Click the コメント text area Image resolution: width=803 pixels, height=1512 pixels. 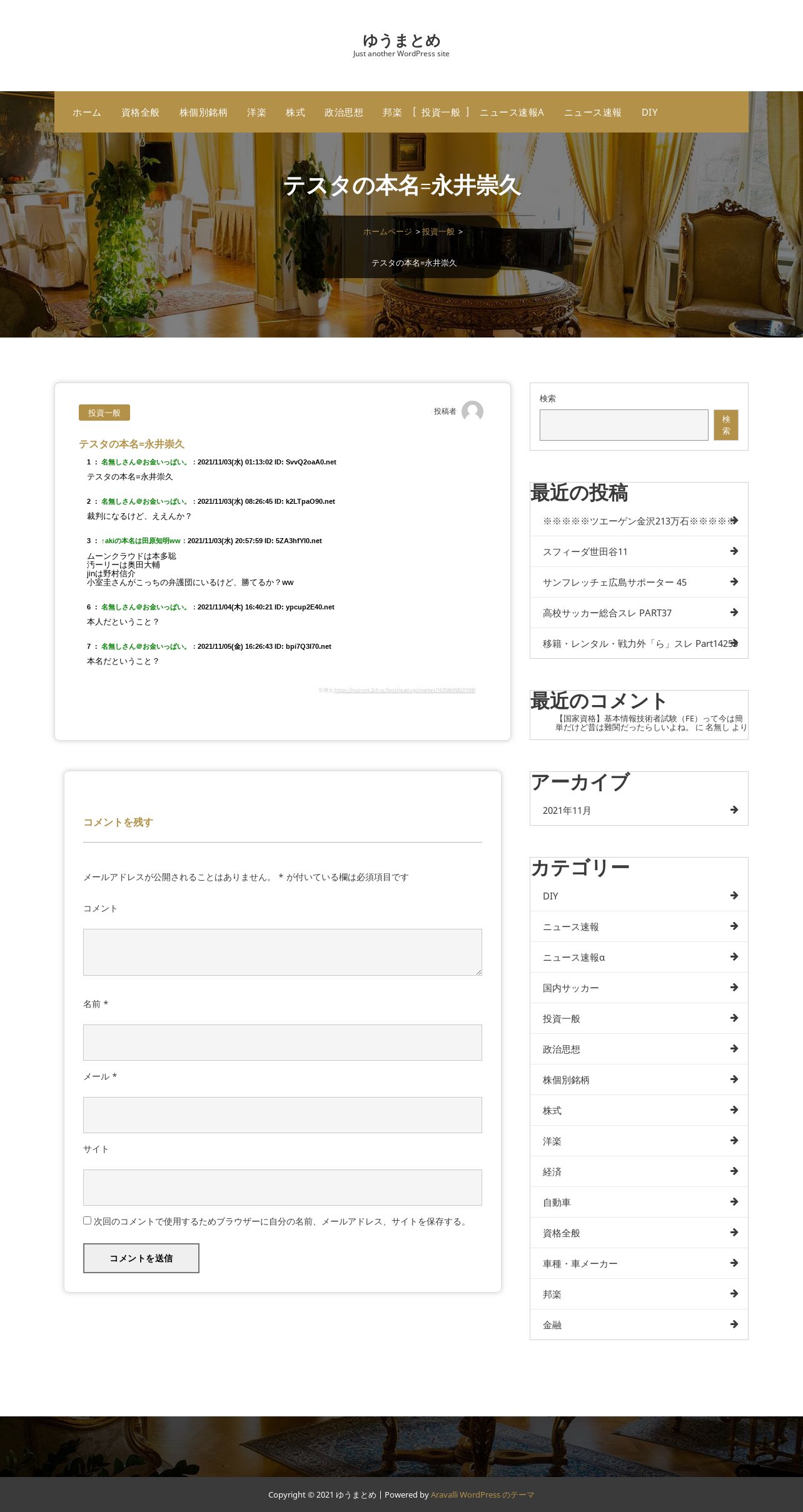pyautogui.click(x=283, y=952)
